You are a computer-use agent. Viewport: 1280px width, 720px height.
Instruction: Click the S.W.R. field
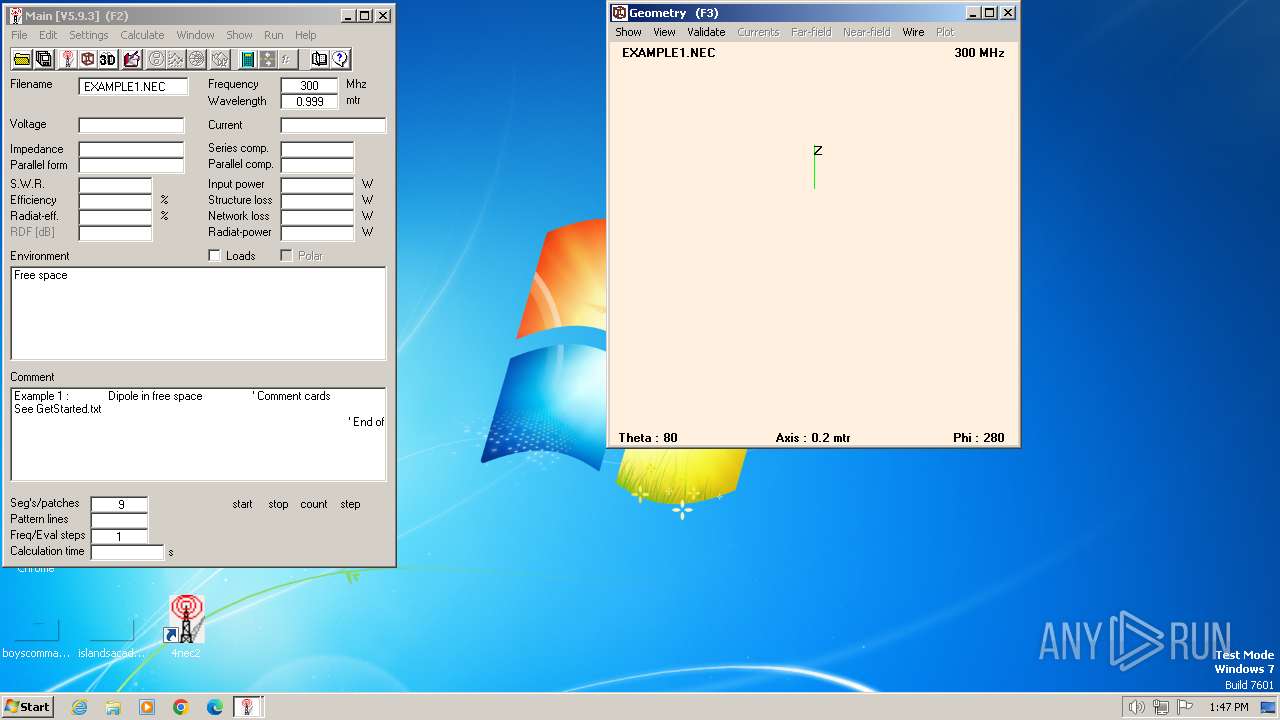[x=115, y=185]
